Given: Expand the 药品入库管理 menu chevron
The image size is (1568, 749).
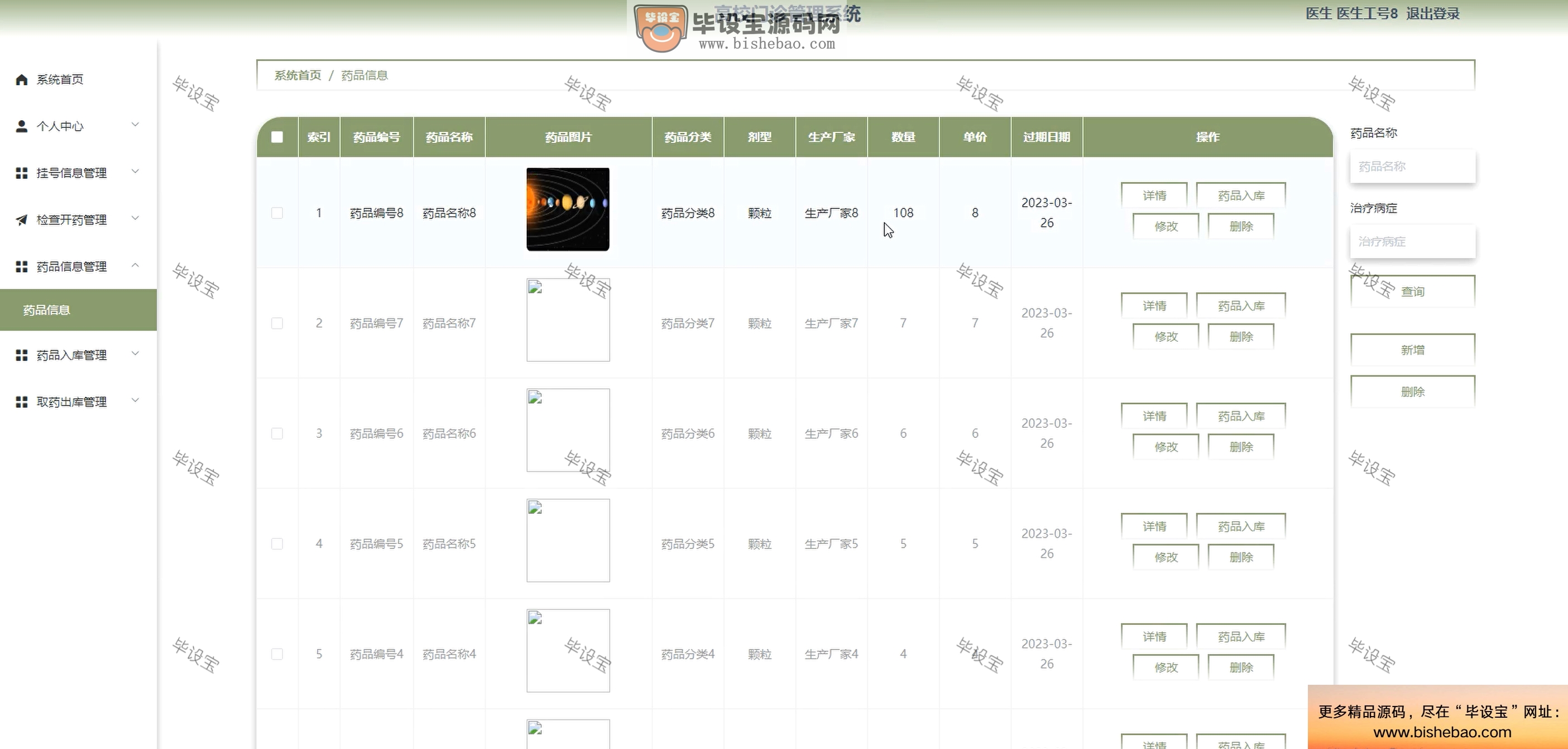Looking at the screenshot, I should [135, 354].
